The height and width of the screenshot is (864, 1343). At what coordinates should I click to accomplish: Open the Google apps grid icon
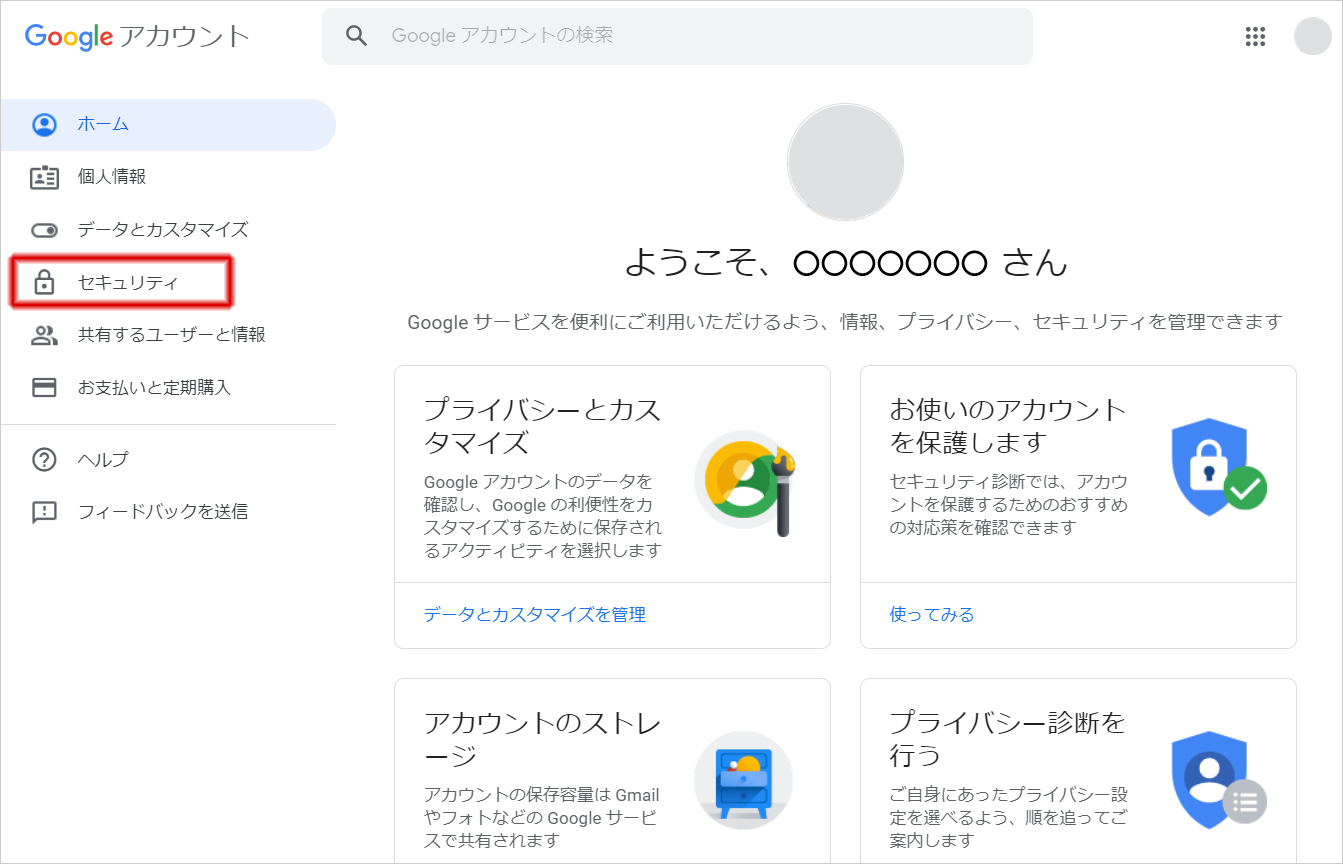coord(1255,37)
